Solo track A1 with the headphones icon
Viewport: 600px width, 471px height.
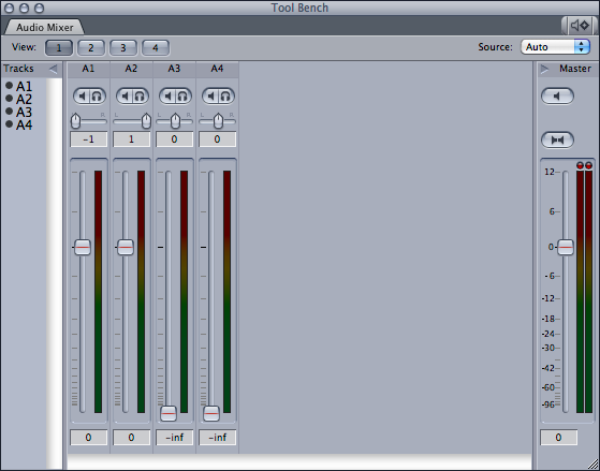(x=97, y=96)
